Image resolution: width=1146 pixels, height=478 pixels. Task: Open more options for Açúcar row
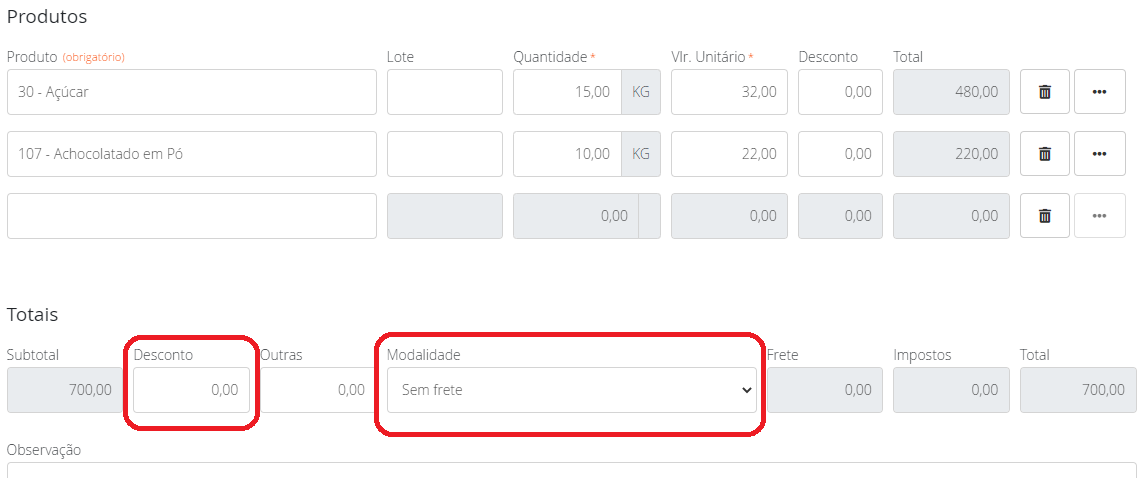coord(1099,92)
